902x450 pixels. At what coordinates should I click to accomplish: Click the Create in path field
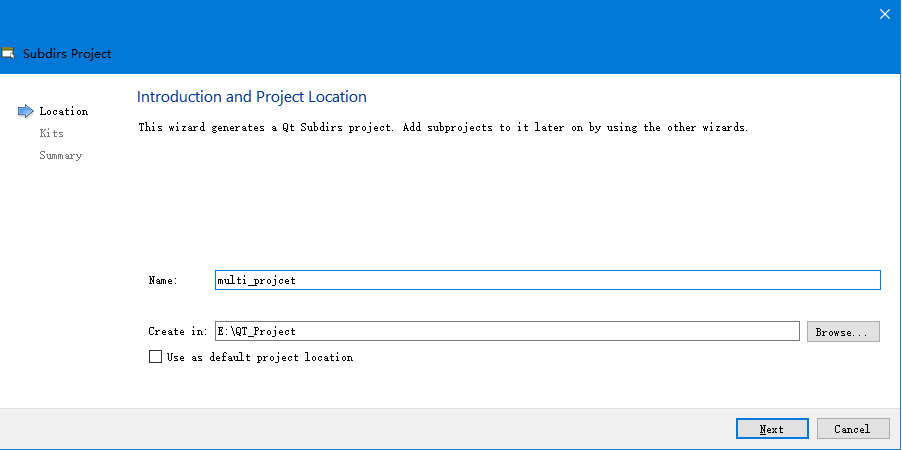click(x=507, y=331)
